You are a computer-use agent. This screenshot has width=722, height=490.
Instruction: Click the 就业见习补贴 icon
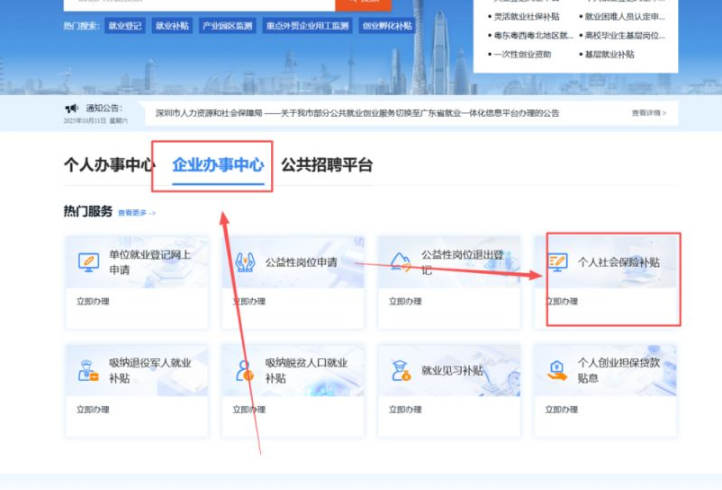pos(401,370)
